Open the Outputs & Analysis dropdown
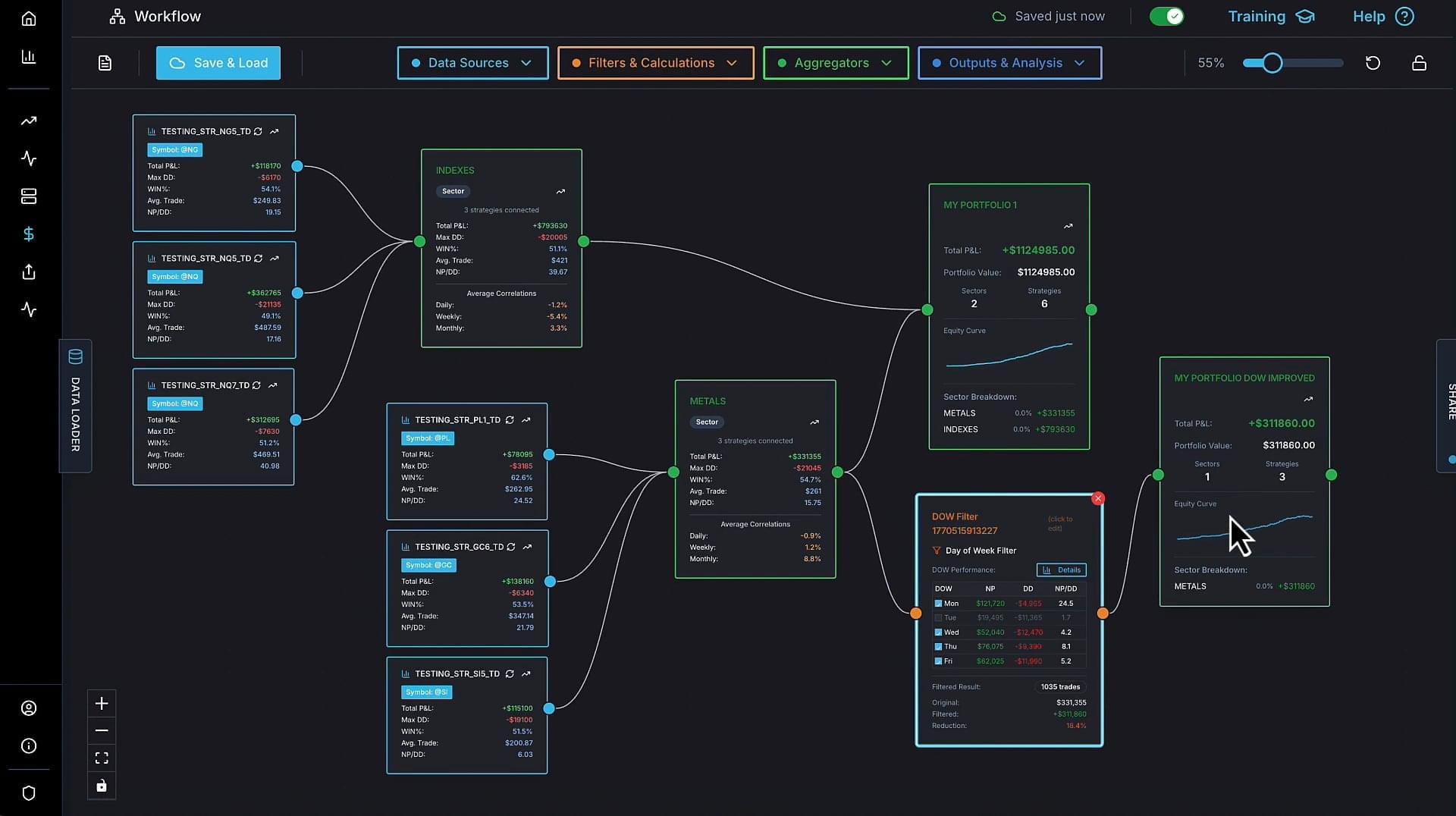Image resolution: width=1456 pixels, height=816 pixels. [1009, 63]
